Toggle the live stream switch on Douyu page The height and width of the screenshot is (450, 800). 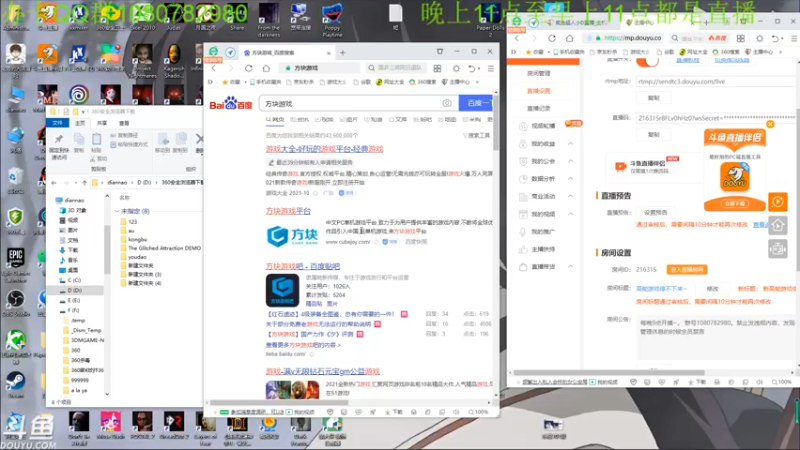tap(647, 61)
